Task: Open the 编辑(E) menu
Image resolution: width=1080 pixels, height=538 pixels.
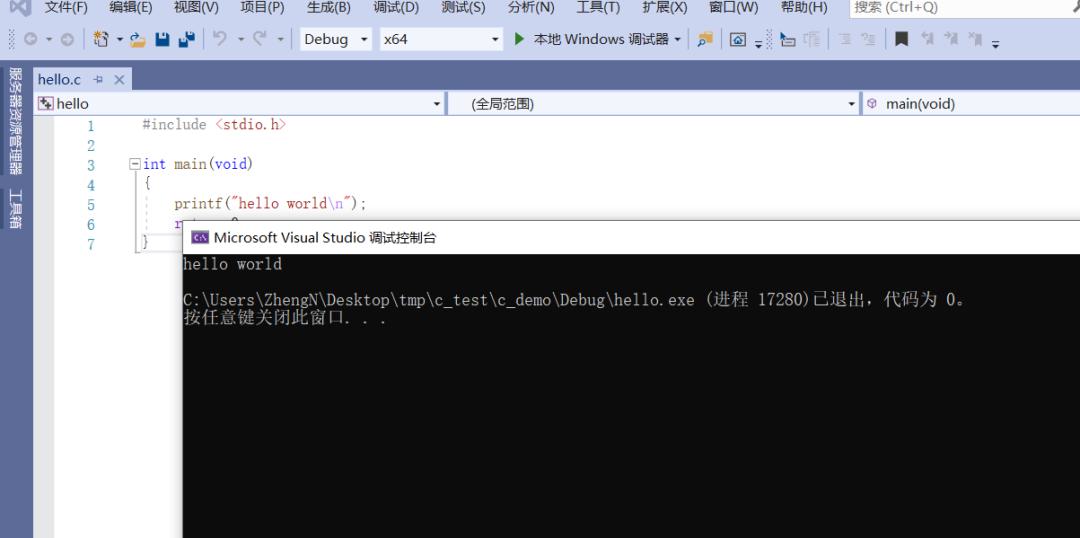Action: pyautogui.click(x=131, y=8)
